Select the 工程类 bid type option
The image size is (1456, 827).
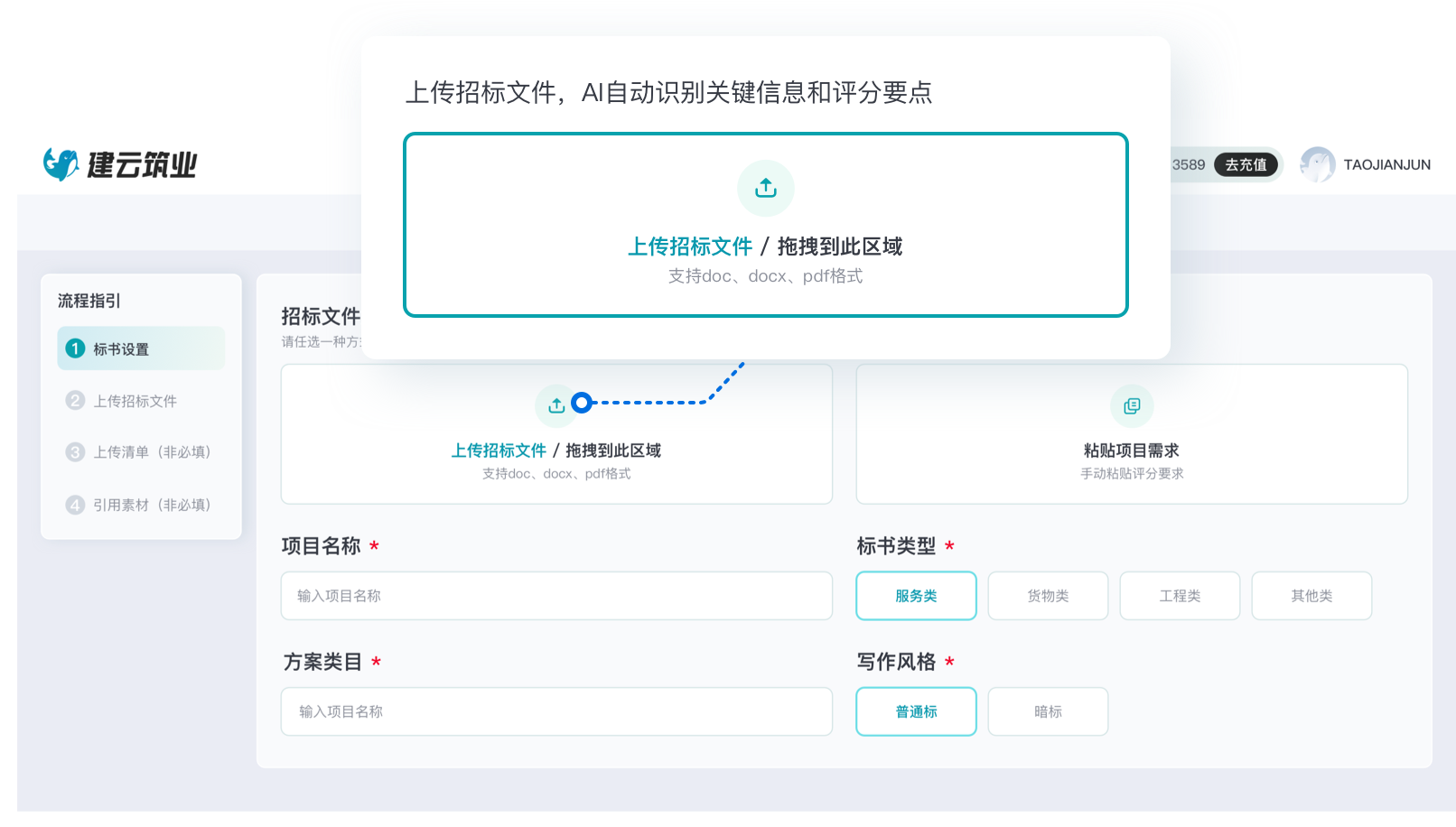click(1180, 596)
